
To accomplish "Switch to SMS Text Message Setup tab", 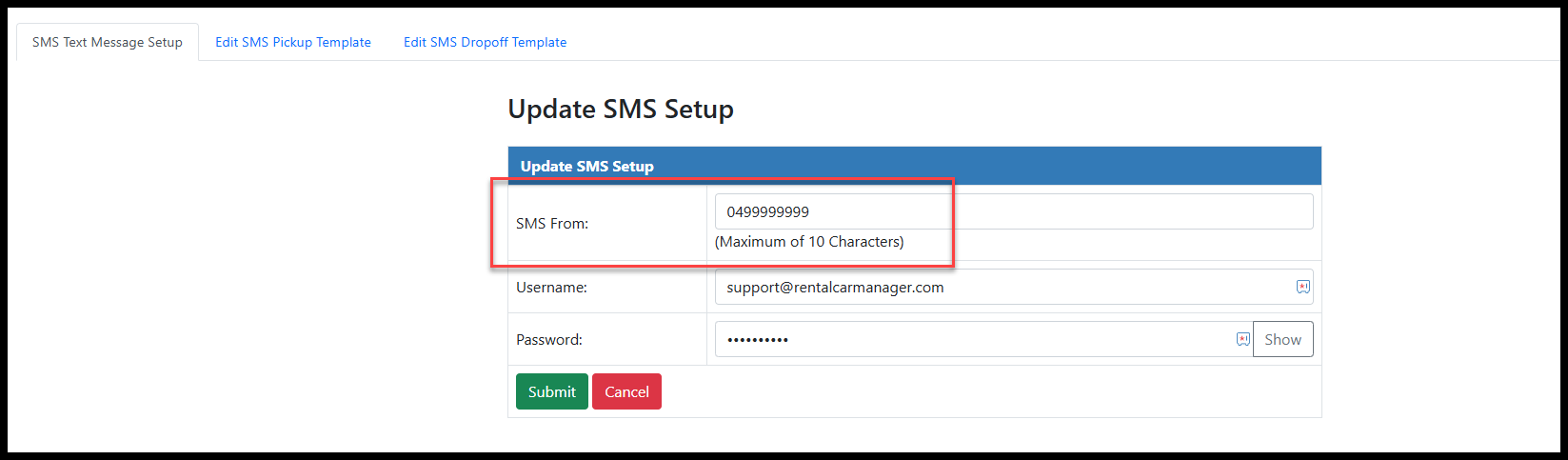I will 108,42.
